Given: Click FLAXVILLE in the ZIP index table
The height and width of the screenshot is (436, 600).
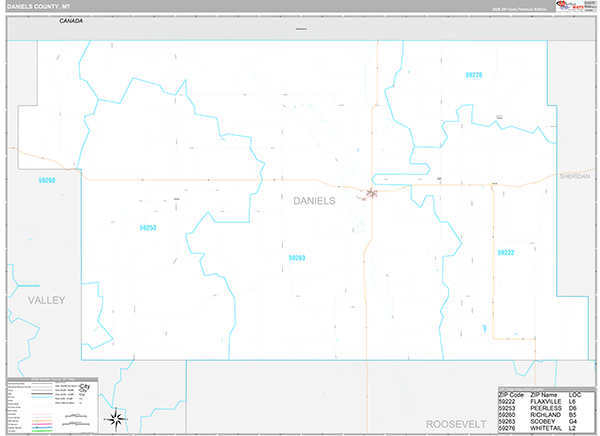Looking at the screenshot, I should click(546, 402).
